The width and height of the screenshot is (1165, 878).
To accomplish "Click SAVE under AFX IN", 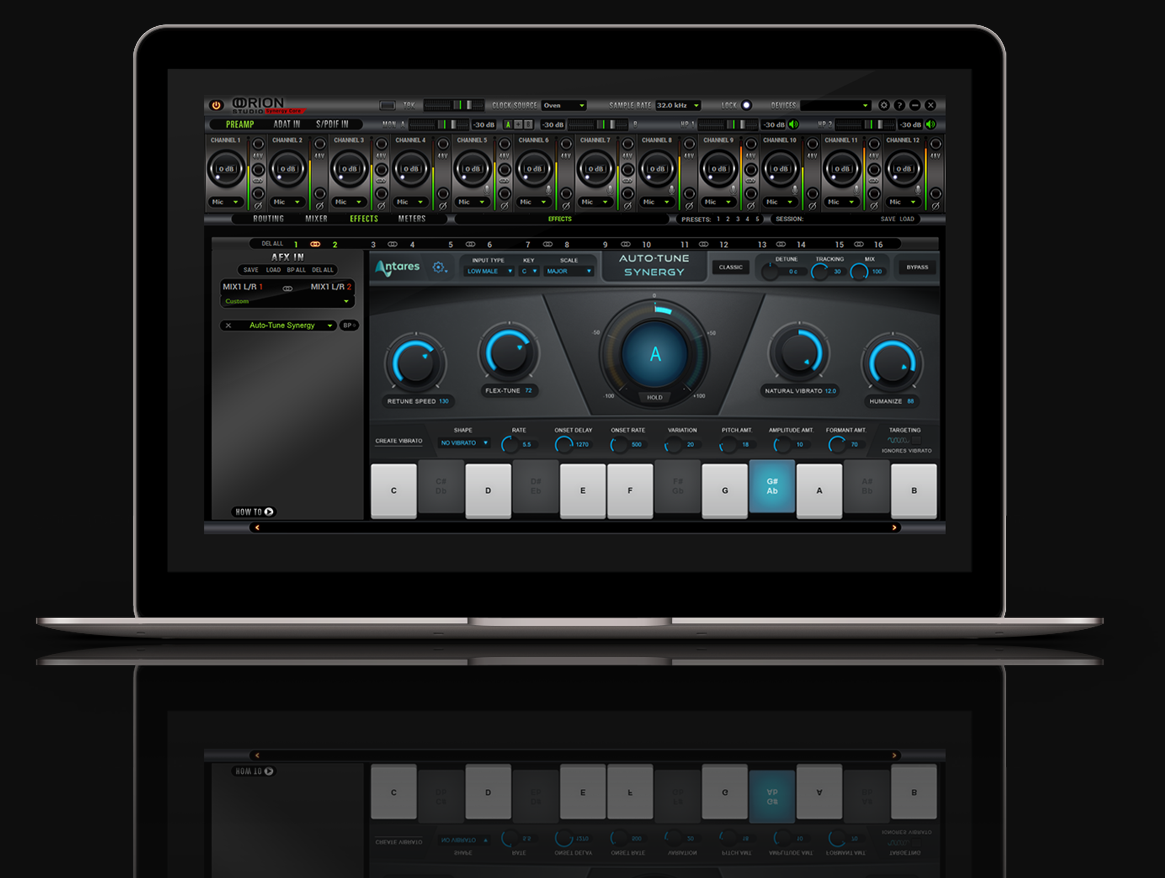I will pos(251,270).
